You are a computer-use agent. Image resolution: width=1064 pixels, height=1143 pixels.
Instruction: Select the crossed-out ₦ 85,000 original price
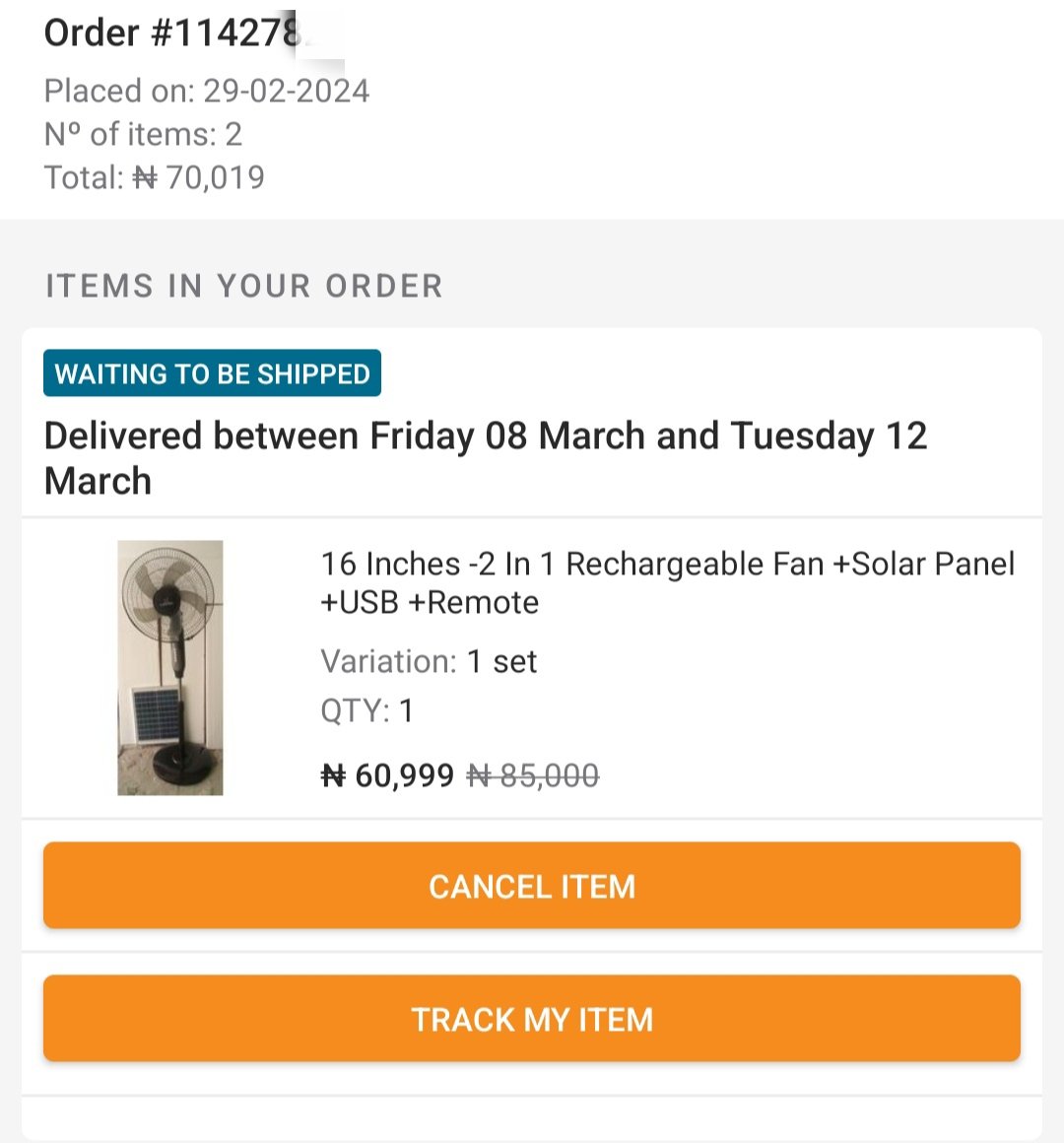(x=533, y=775)
